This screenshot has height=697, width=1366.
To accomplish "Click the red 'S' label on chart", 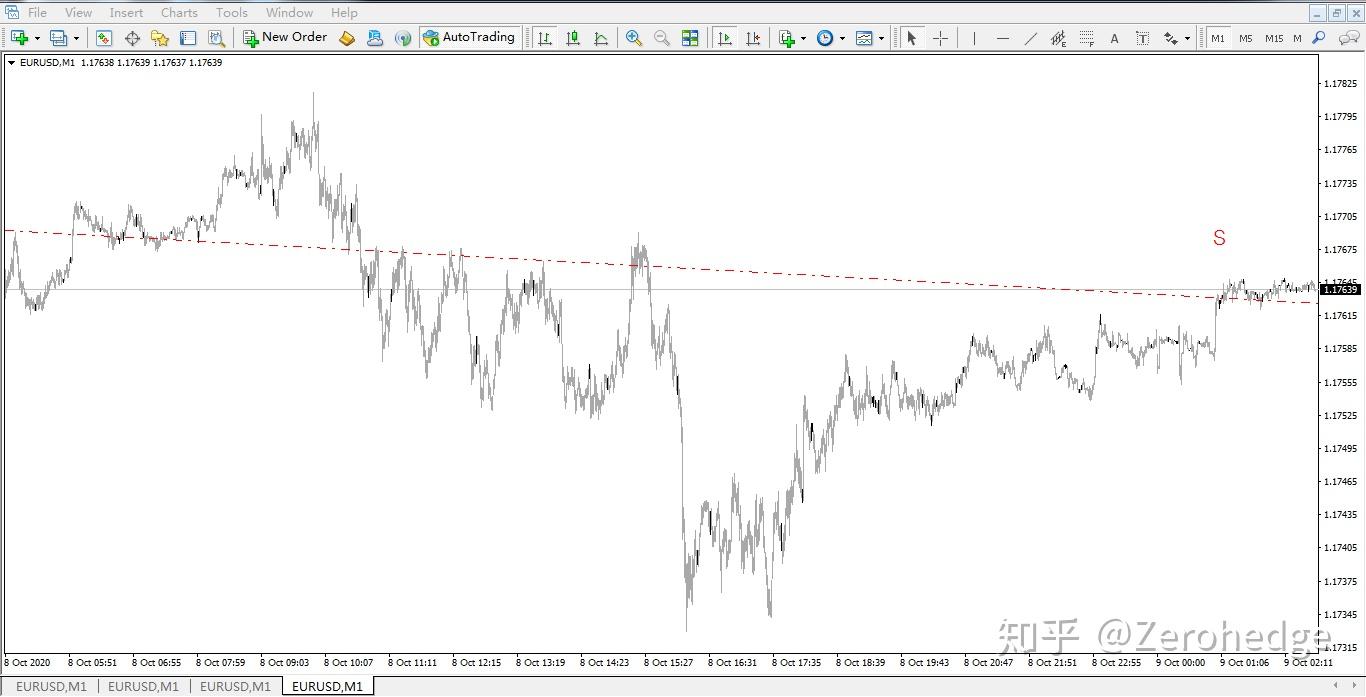I will pyautogui.click(x=1219, y=238).
